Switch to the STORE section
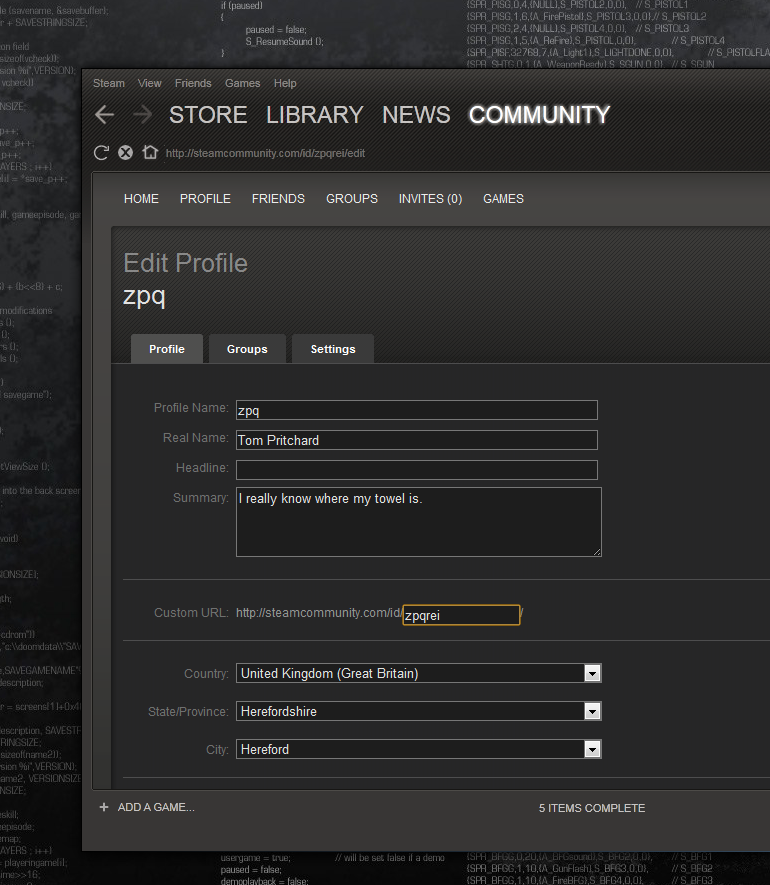The width and height of the screenshot is (770, 885). [208, 115]
